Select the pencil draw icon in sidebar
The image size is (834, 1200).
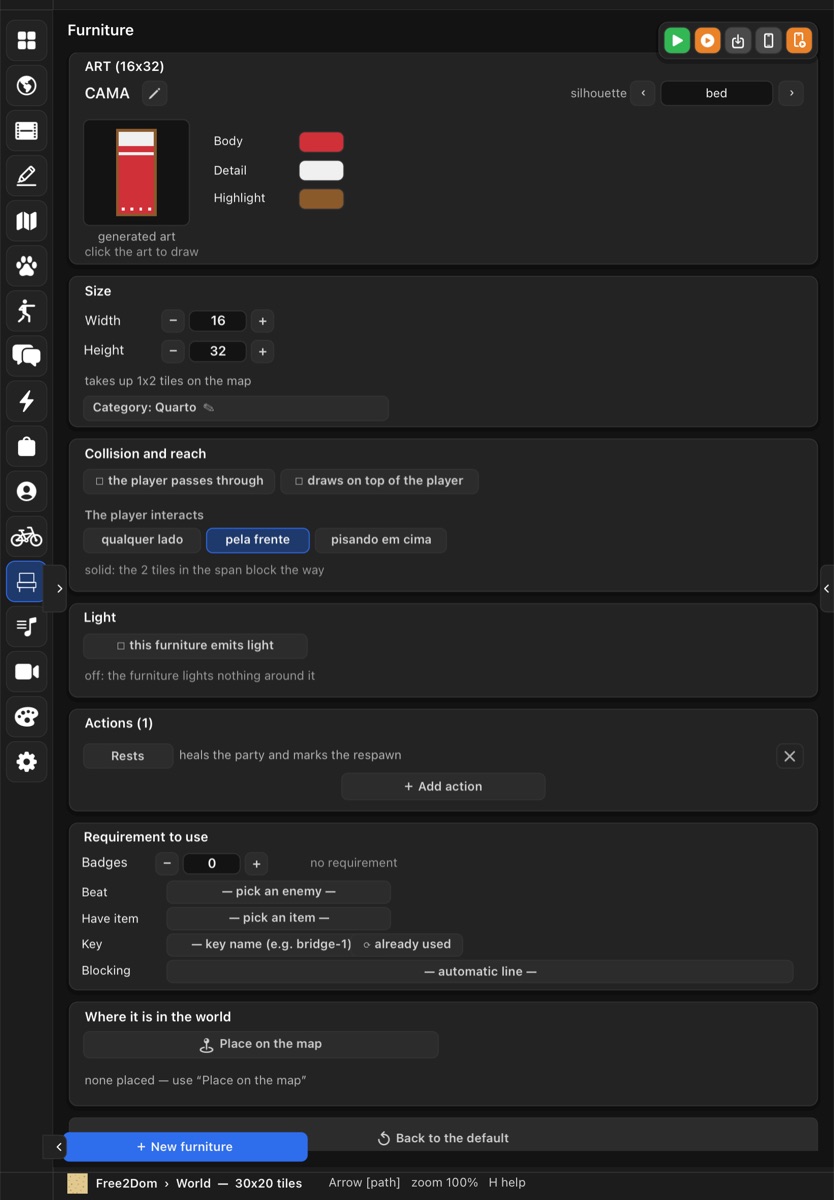click(27, 176)
